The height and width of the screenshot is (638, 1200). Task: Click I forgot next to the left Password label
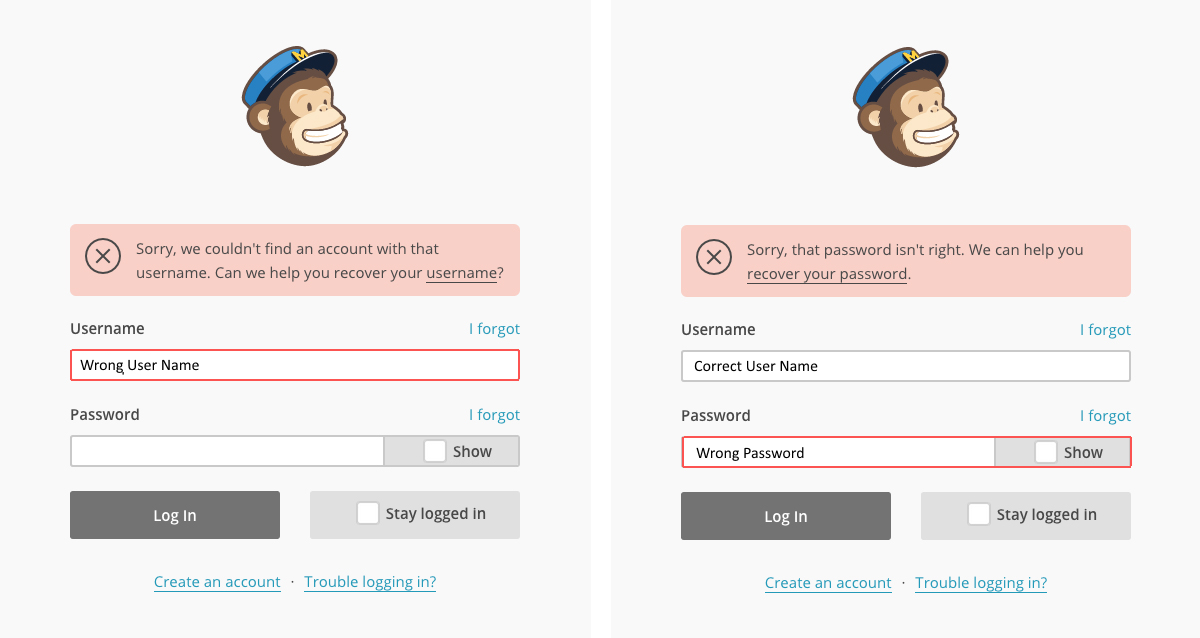(x=495, y=414)
